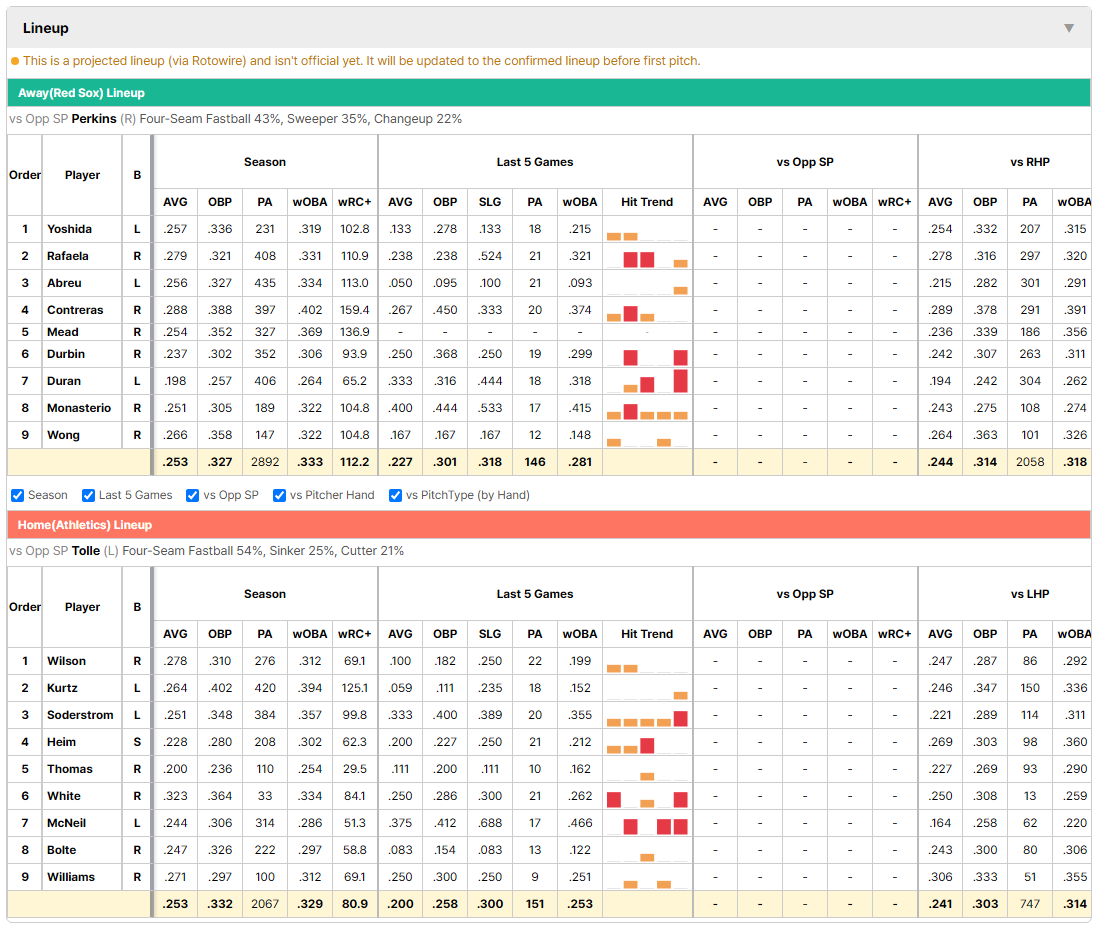Click Monasterio's hit trend chart

647,408
